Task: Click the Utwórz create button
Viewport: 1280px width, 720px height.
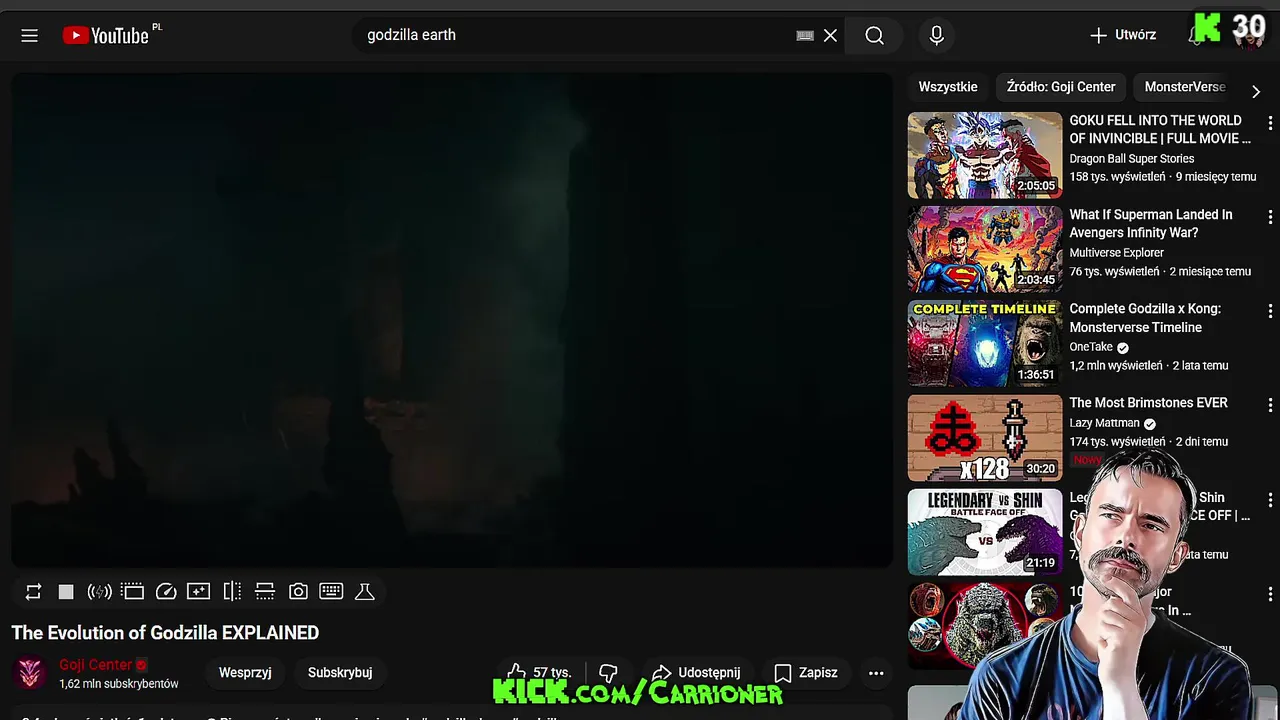Action: pyautogui.click(x=1123, y=35)
